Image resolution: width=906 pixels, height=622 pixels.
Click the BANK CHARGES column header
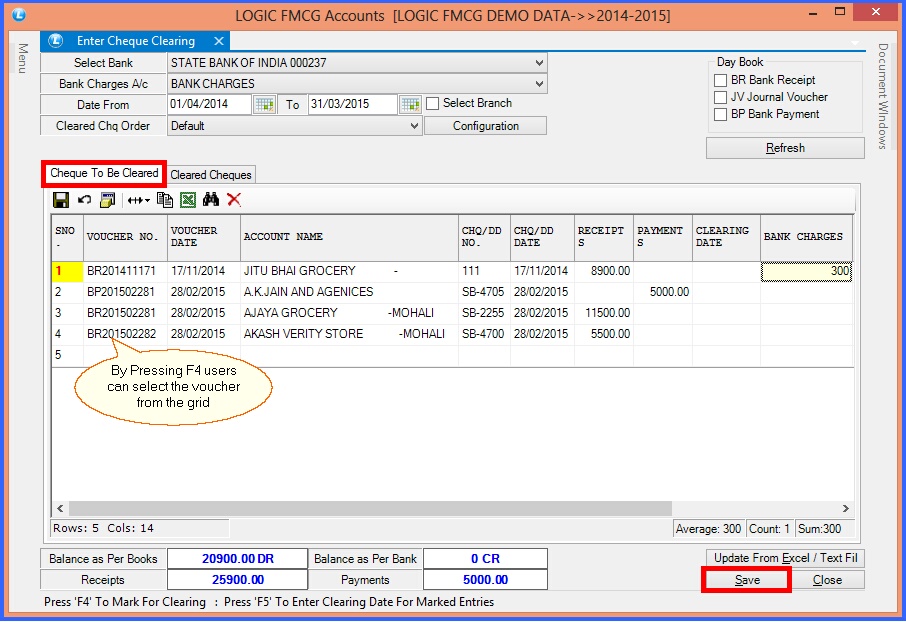click(806, 237)
